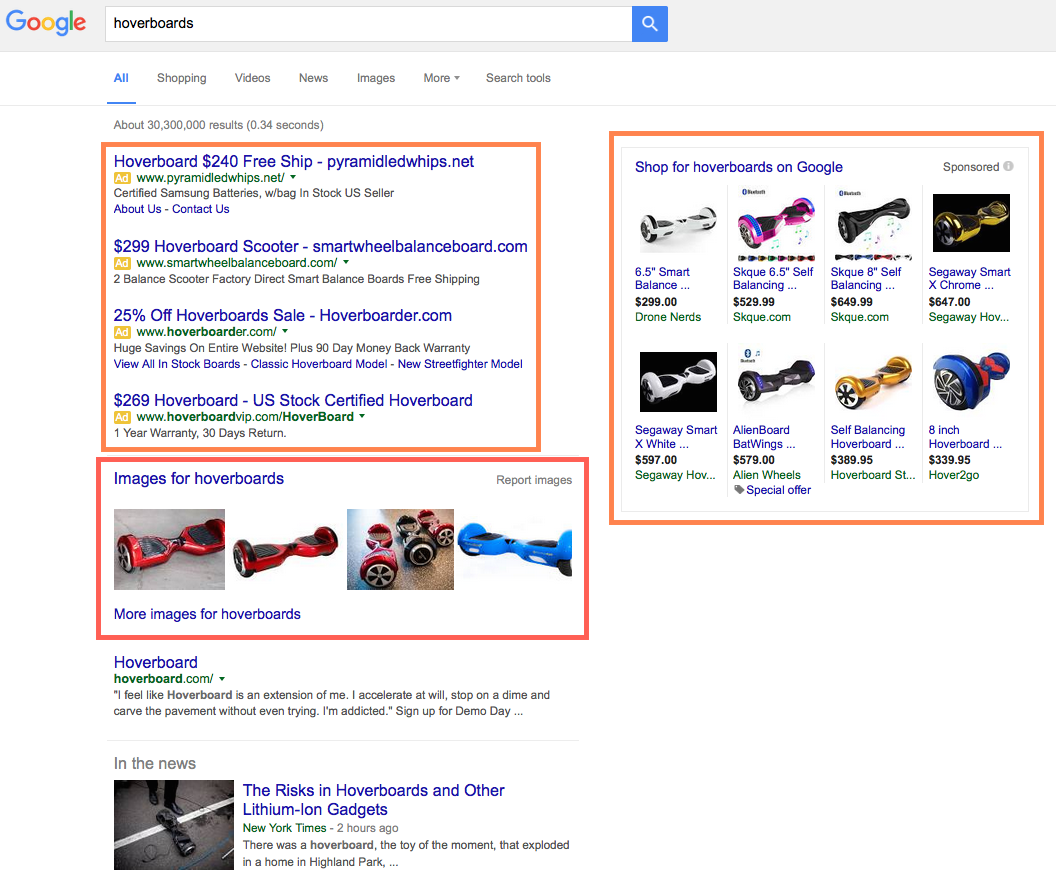This screenshot has width=1056, height=882.
Task: Click the About Us sitelink
Action: (x=137, y=209)
